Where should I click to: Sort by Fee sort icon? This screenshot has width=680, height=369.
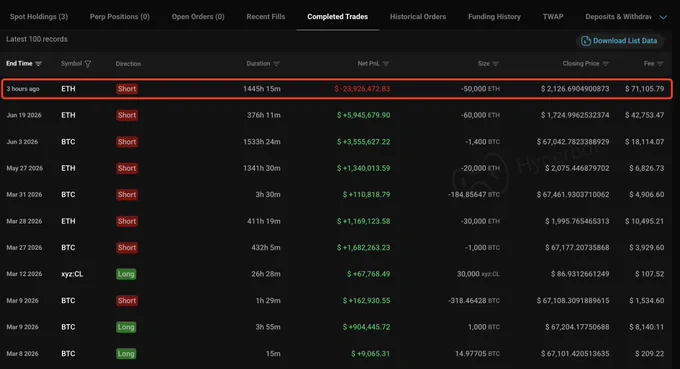click(660, 64)
